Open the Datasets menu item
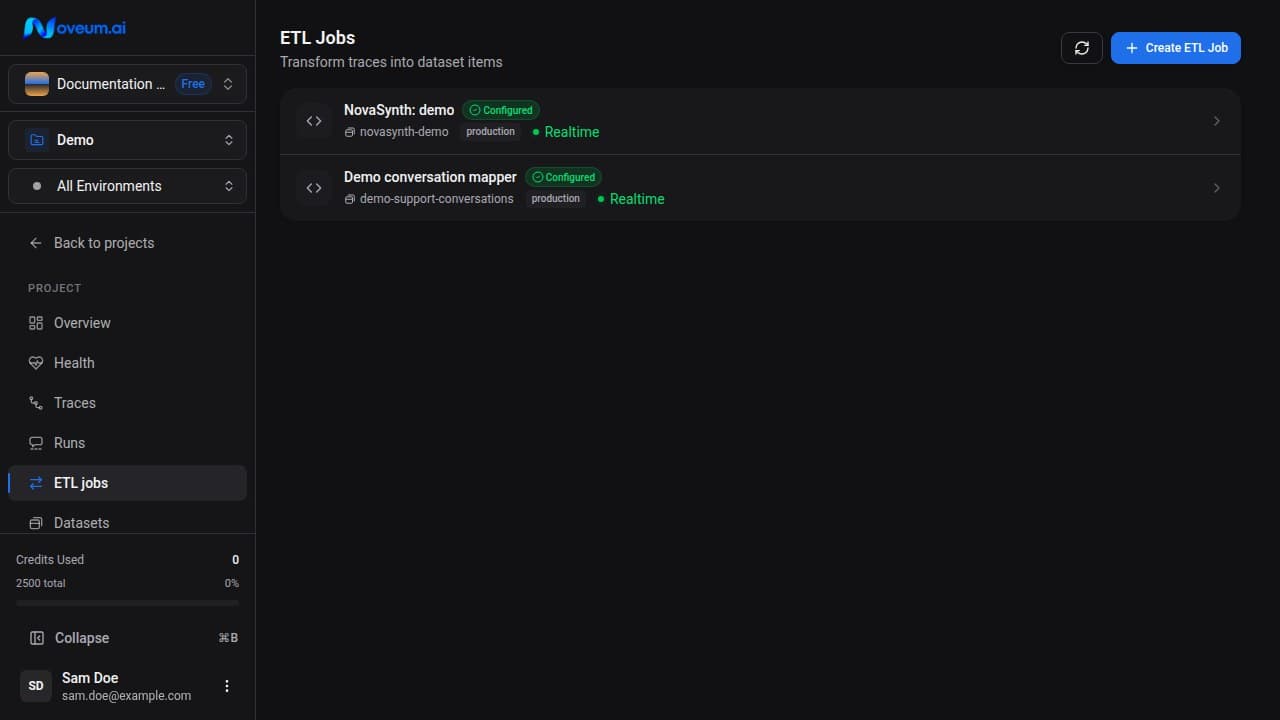This screenshot has height=720, width=1280. (127, 521)
